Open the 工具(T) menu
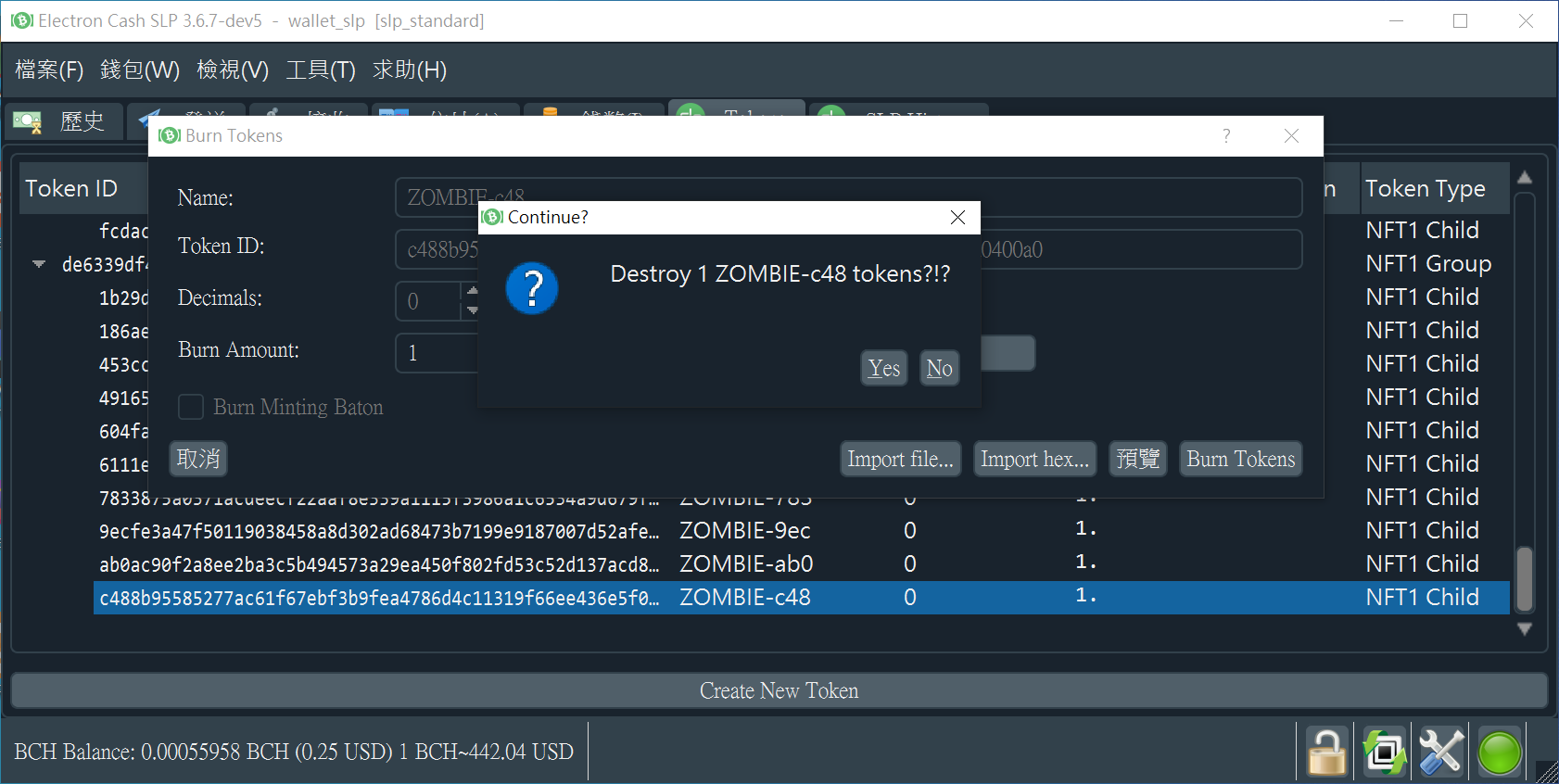 point(321,70)
